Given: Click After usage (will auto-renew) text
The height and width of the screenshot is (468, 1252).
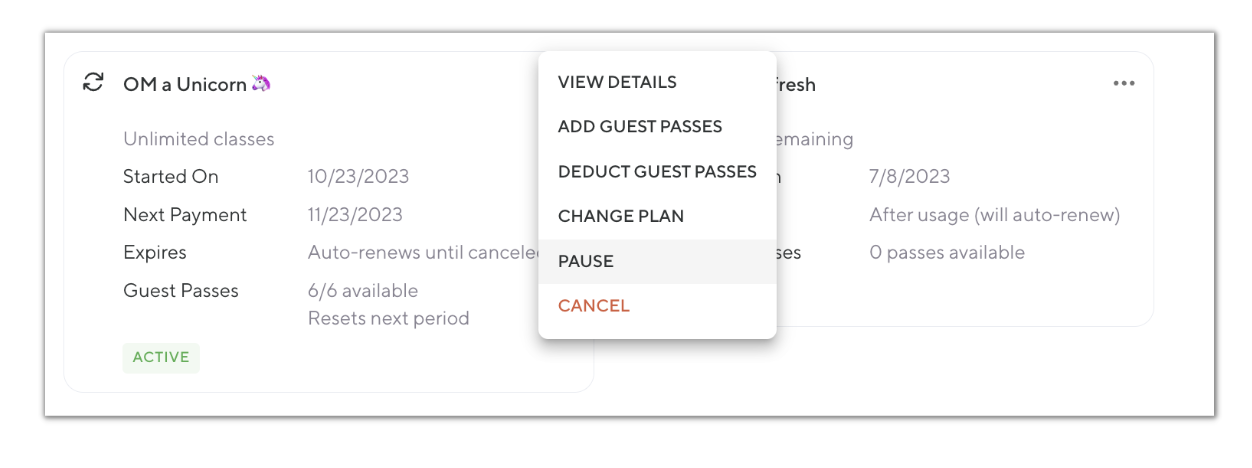Looking at the screenshot, I should point(994,215).
